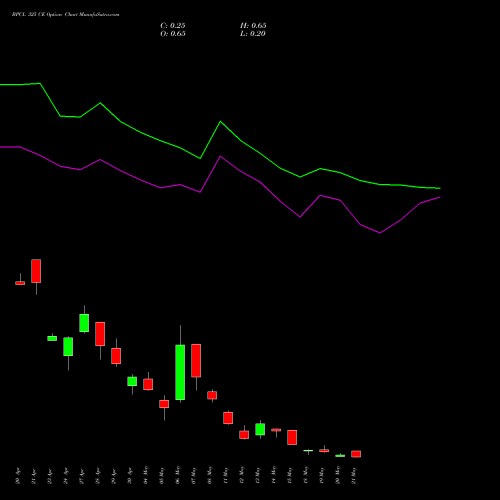
Task: Select the green candle above 13 May
Action: click(x=260, y=429)
